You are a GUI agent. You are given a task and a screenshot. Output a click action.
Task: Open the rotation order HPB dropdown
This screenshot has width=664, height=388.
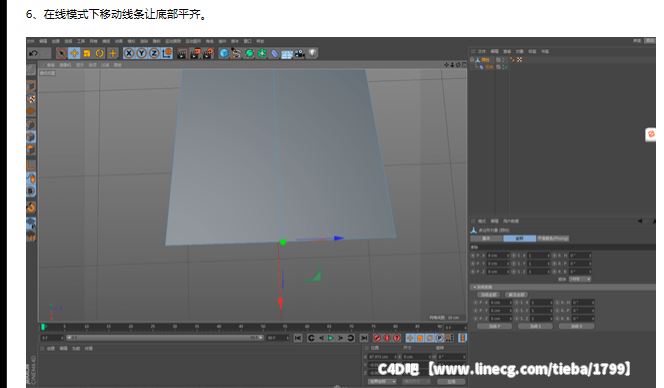coord(580,279)
